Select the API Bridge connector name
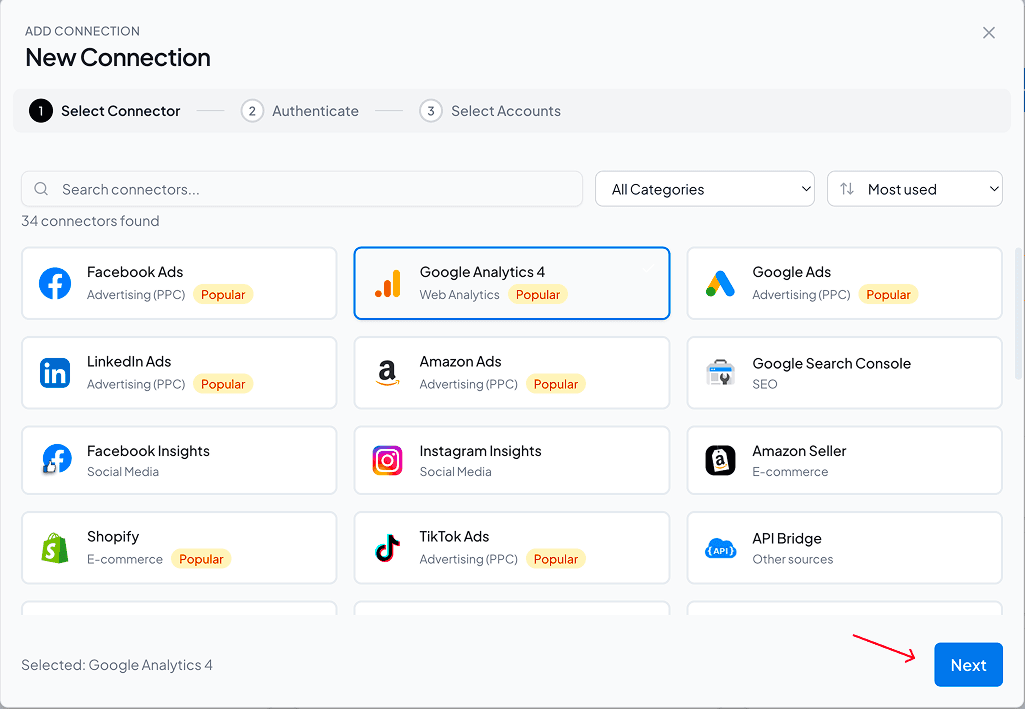 click(x=787, y=538)
